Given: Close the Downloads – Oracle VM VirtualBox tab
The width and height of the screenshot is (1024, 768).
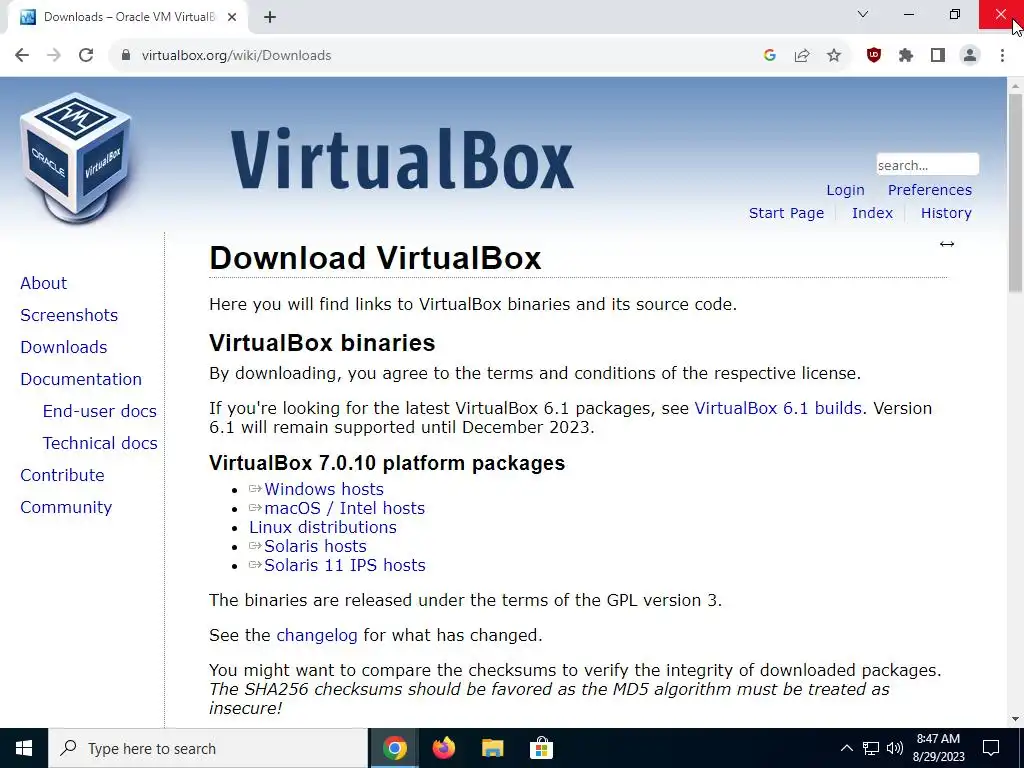Looking at the screenshot, I should 232,17.
